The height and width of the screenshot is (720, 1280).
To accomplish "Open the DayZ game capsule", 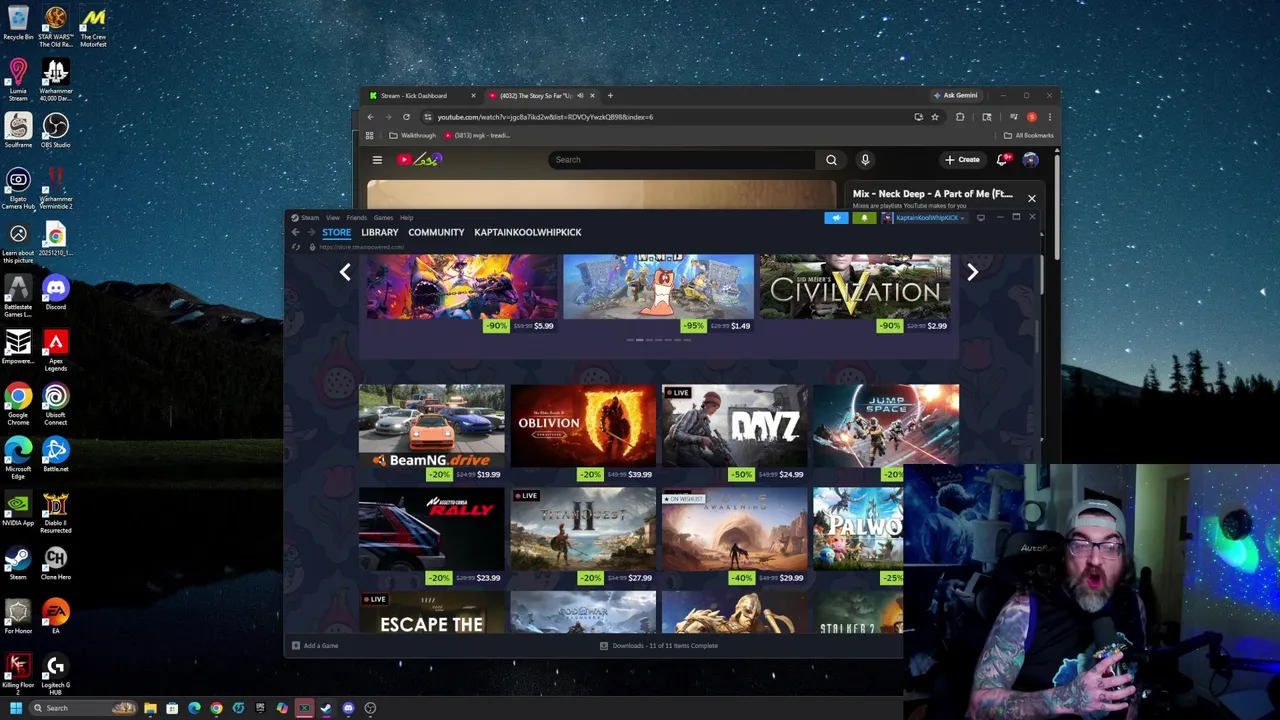I will click(x=734, y=432).
